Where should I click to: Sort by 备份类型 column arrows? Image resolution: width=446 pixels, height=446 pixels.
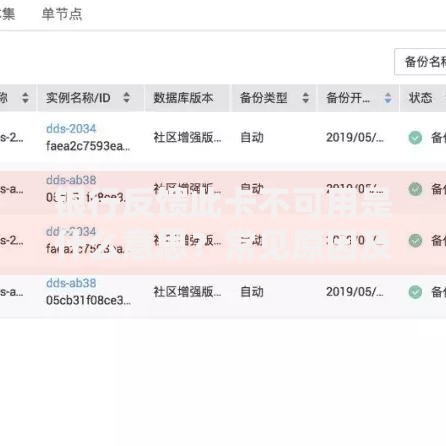[x=305, y=97]
